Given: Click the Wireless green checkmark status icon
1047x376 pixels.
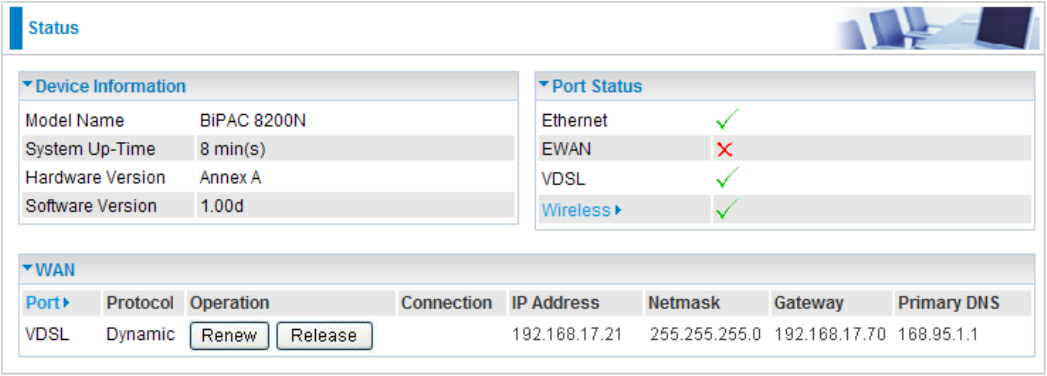Looking at the screenshot, I should coord(727,210).
